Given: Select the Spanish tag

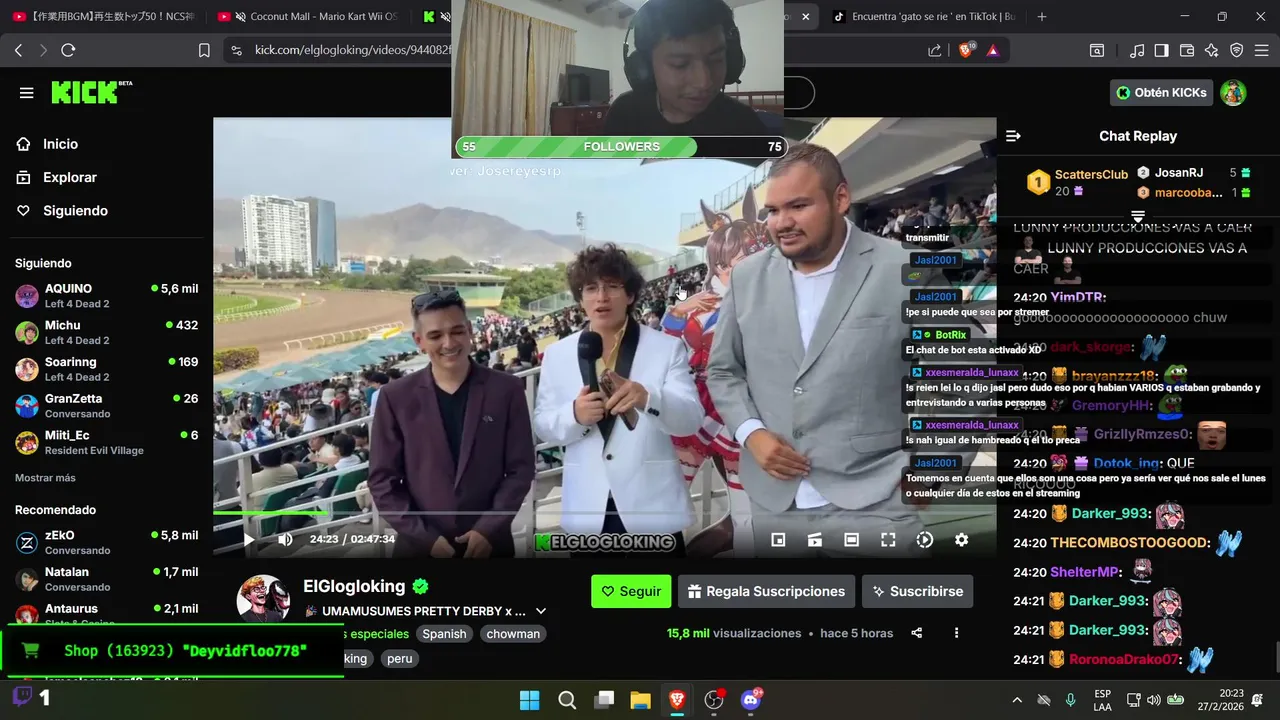Looking at the screenshot, I should click(444, 634).
